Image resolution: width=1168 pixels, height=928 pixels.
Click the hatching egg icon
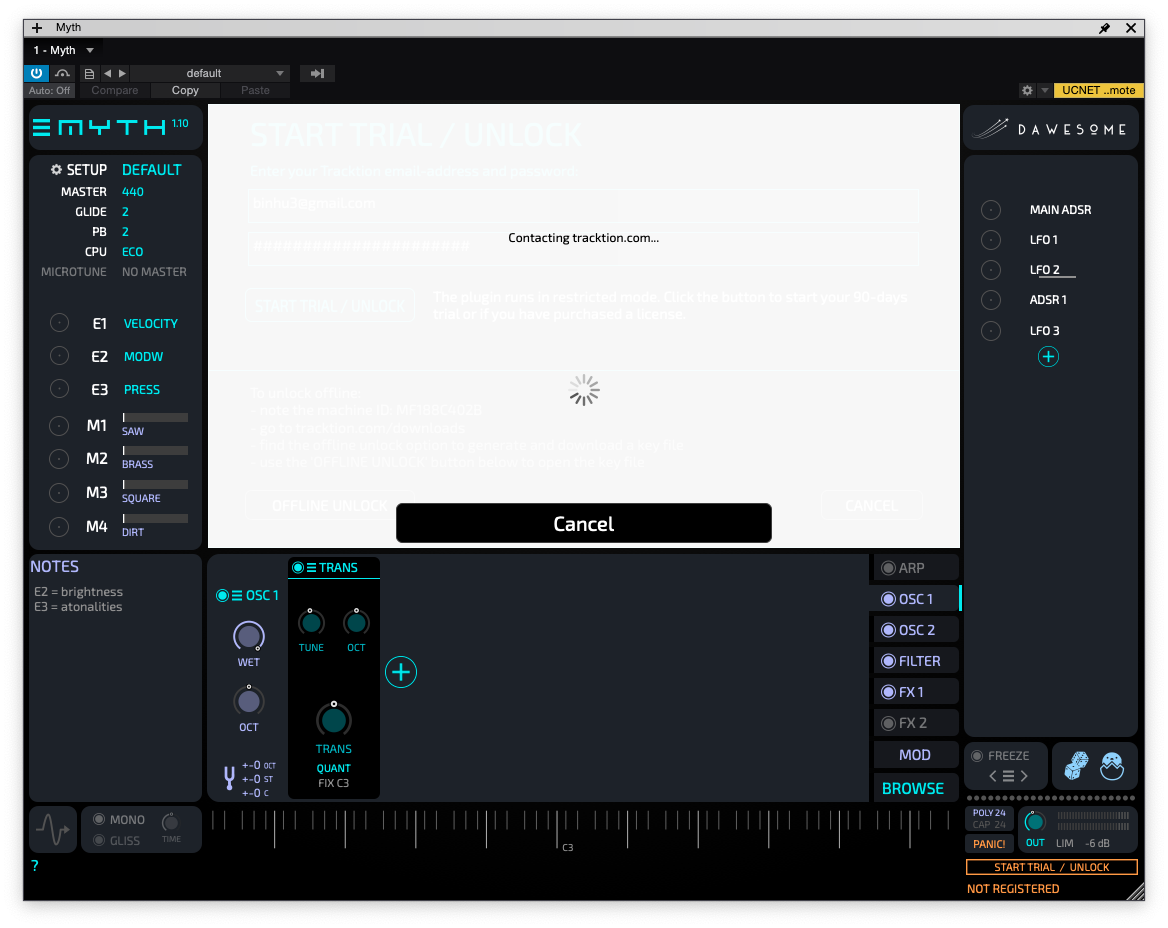(1111, 766)
